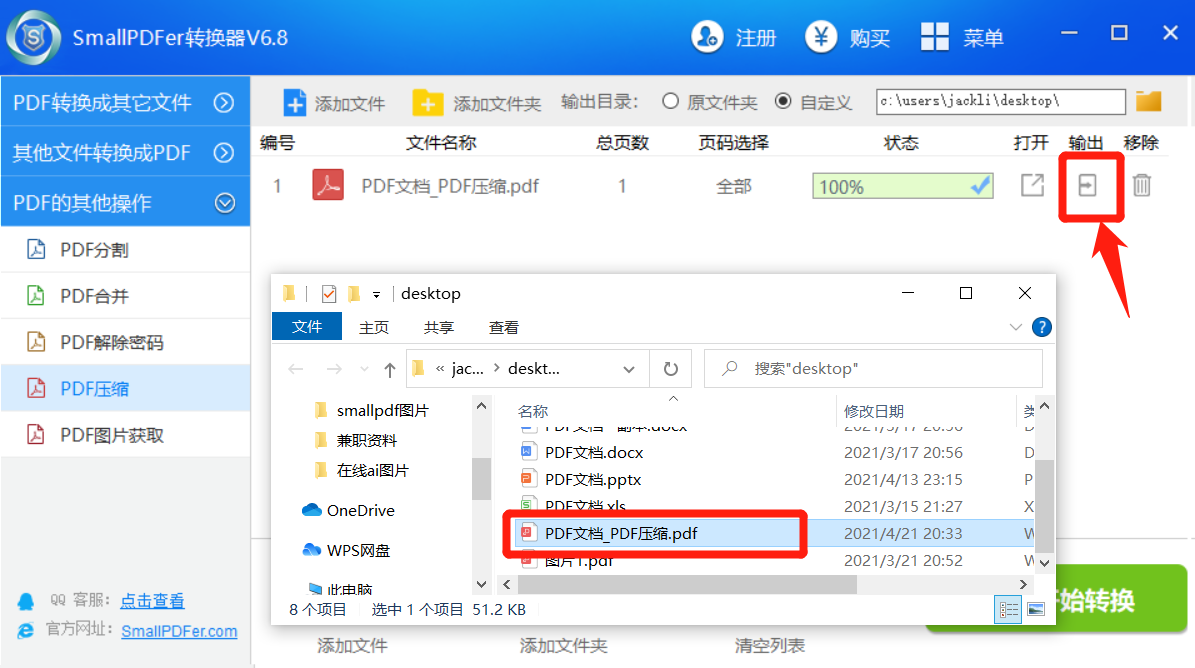This screenshot has width=1195, height=668.
Task: Toggle the details view button in Explorer
Action: (1009, 608)
